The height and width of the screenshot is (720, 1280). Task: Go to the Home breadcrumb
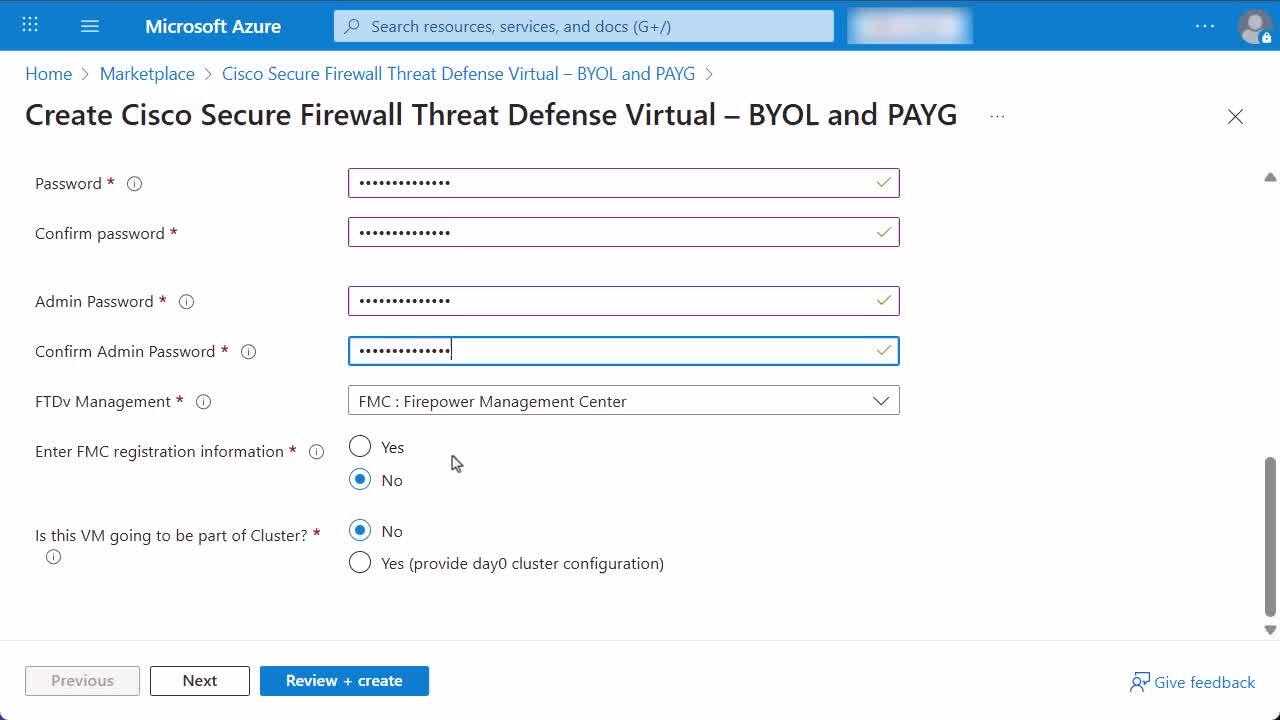pos(48,74)
